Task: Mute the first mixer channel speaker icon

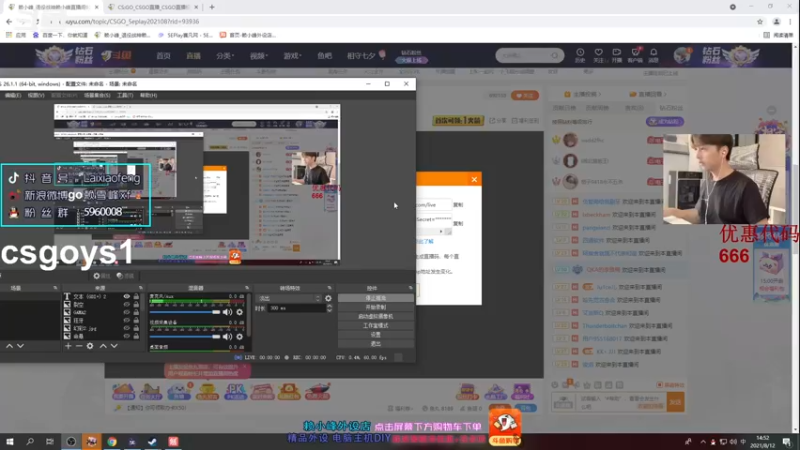Action: click(228, 312)
